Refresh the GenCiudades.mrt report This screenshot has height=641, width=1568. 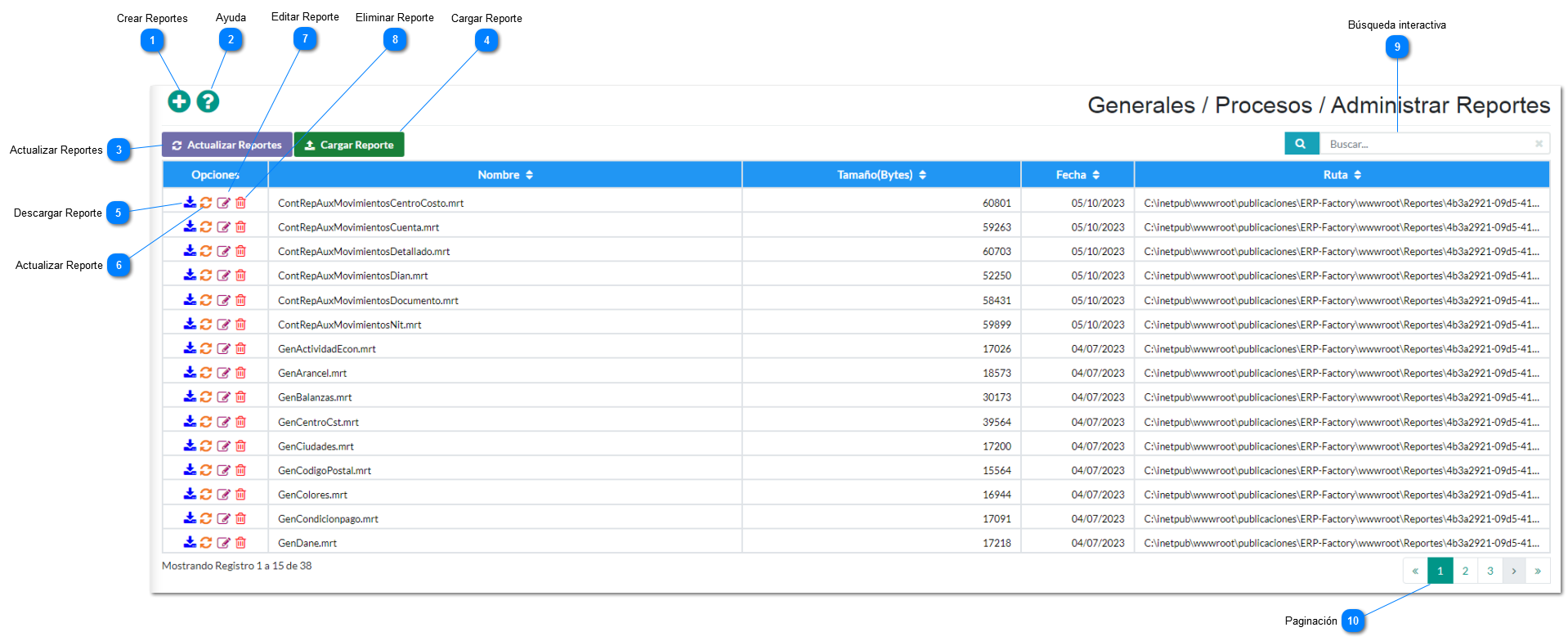tap(206, 446)
